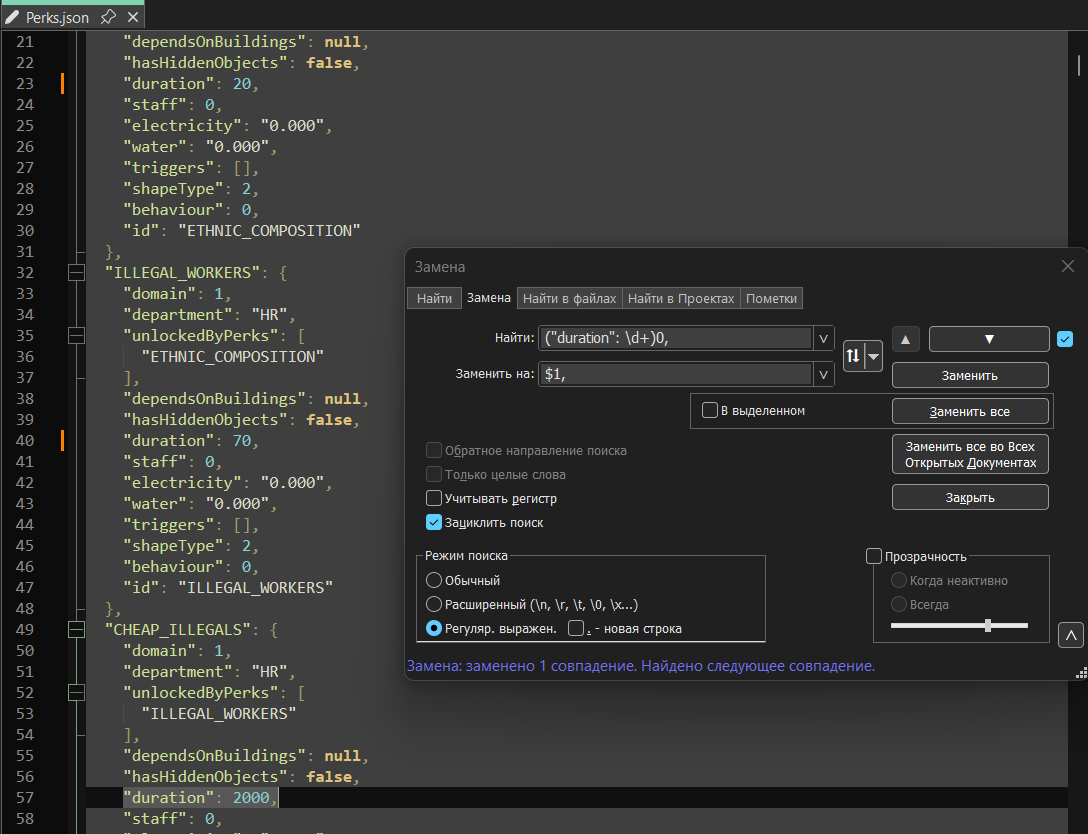Screen dimensions: 1088x834
Task: Click the Закрыть button
Action: click(969, 497)
